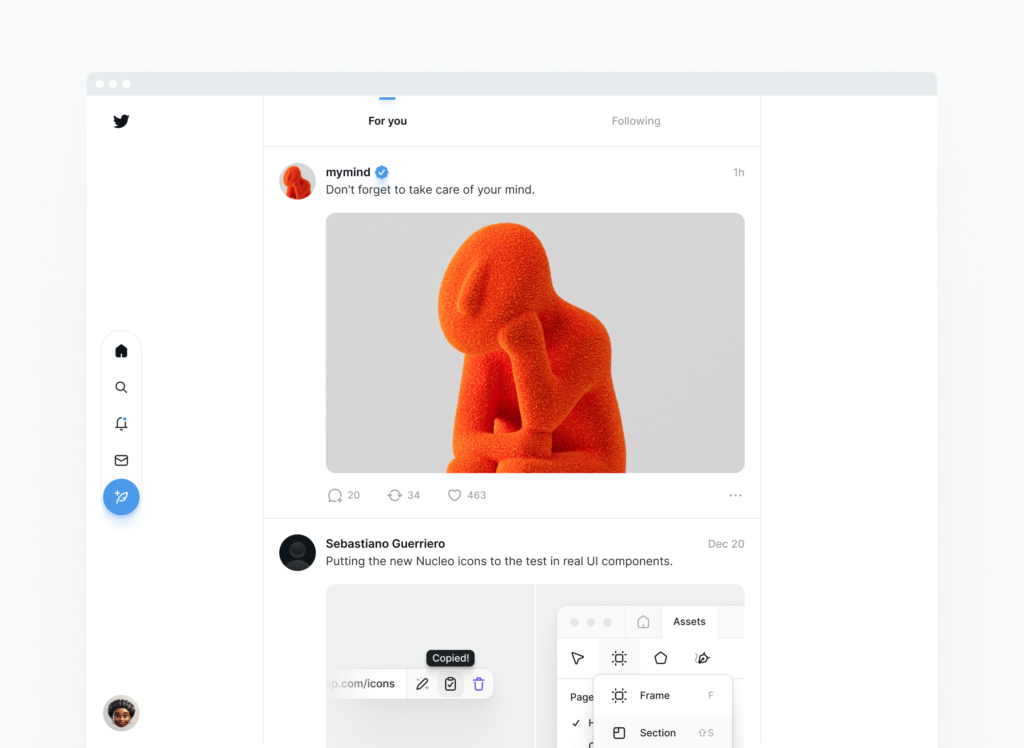Open profile avatar at sidebar bottom

(121, 713)
